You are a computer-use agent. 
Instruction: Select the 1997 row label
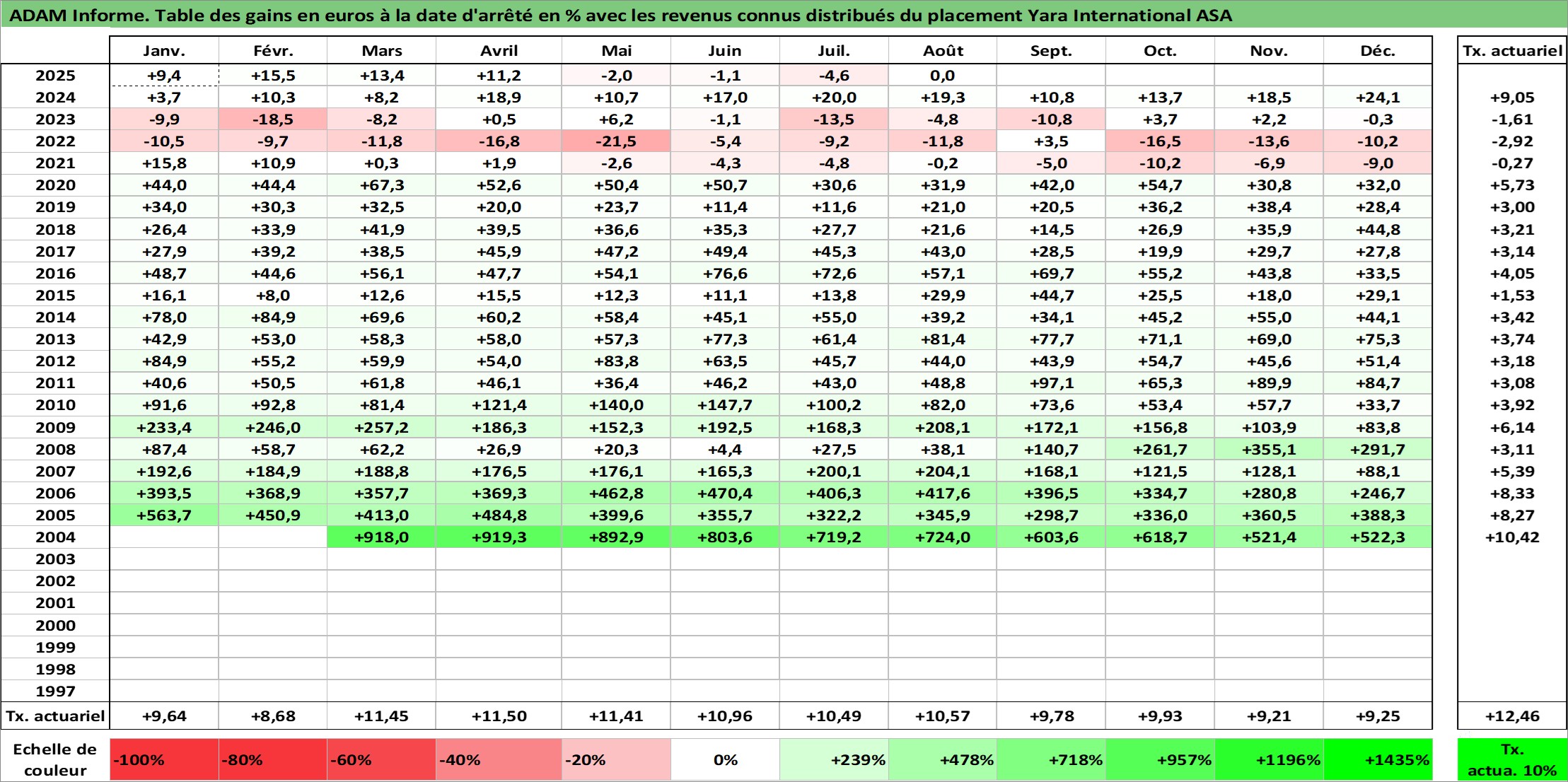[55, 691]
